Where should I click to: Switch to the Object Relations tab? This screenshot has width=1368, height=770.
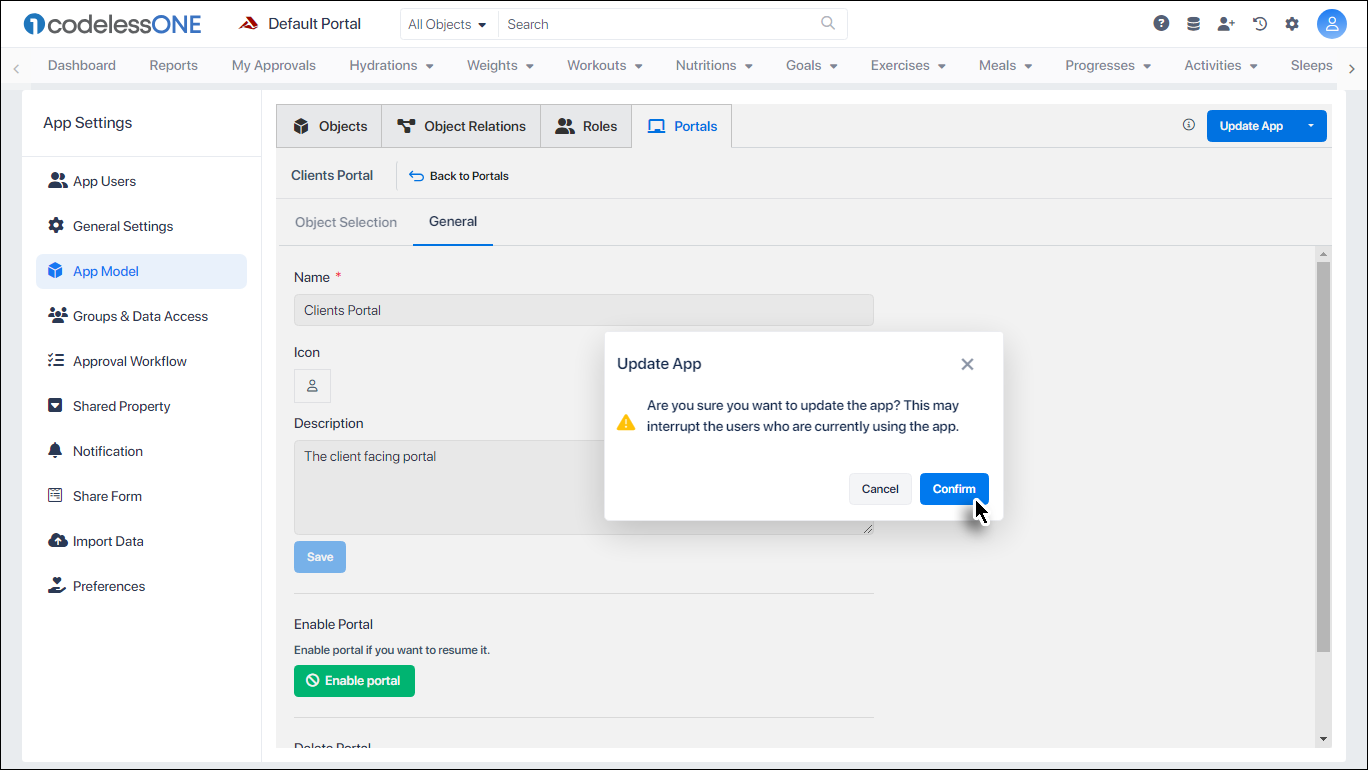461,125
